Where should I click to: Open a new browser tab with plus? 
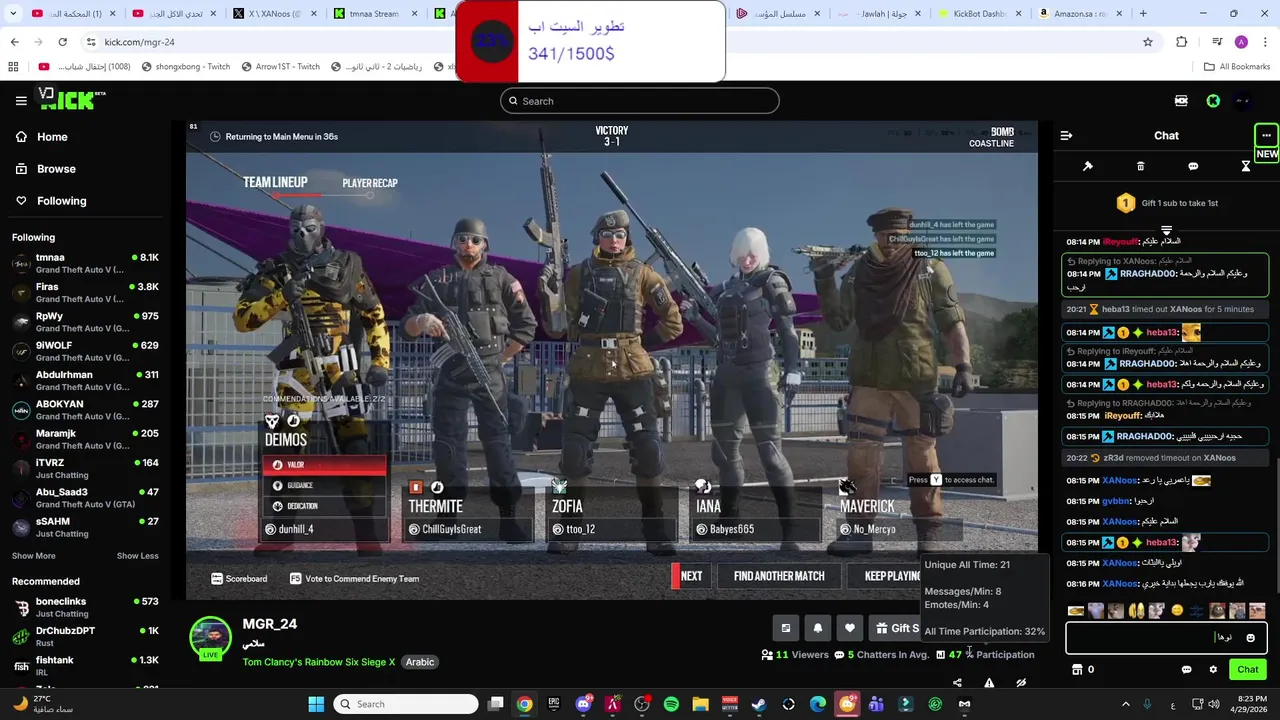(1143, 14)
